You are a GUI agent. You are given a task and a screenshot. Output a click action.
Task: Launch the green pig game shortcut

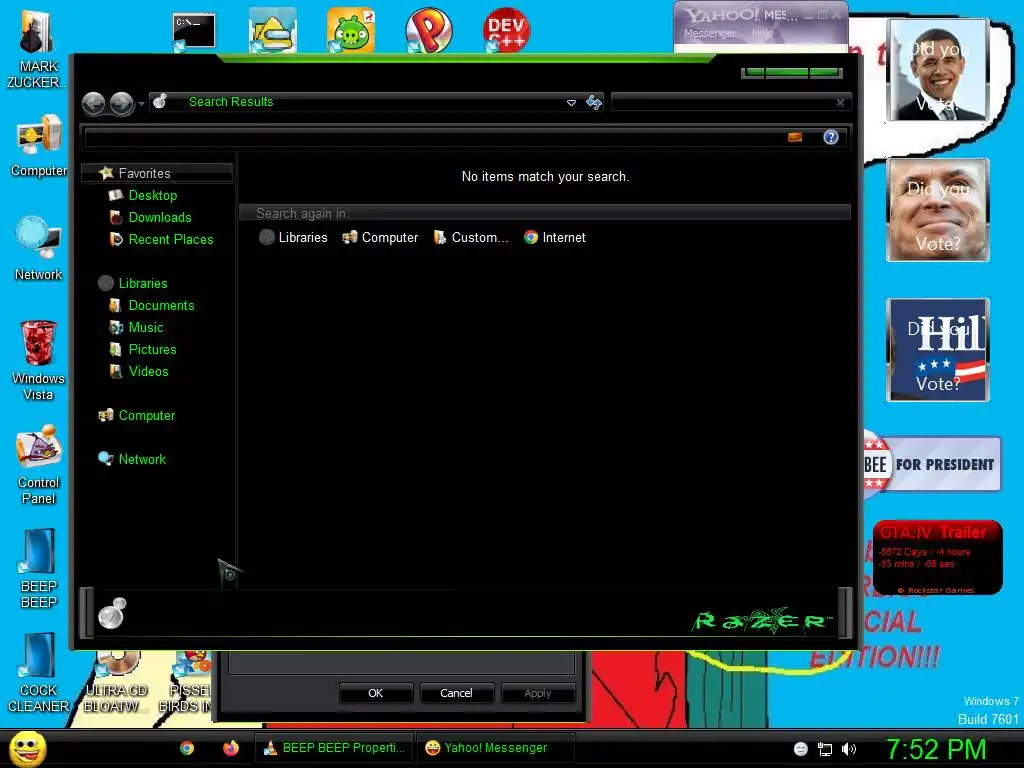click(x=351, y=30)
